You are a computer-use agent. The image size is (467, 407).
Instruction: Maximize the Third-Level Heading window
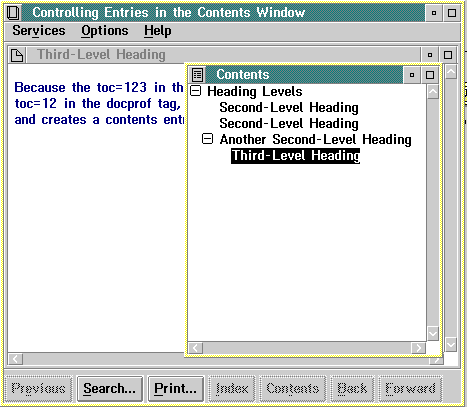pyautogui.click(x=448, y=55)
